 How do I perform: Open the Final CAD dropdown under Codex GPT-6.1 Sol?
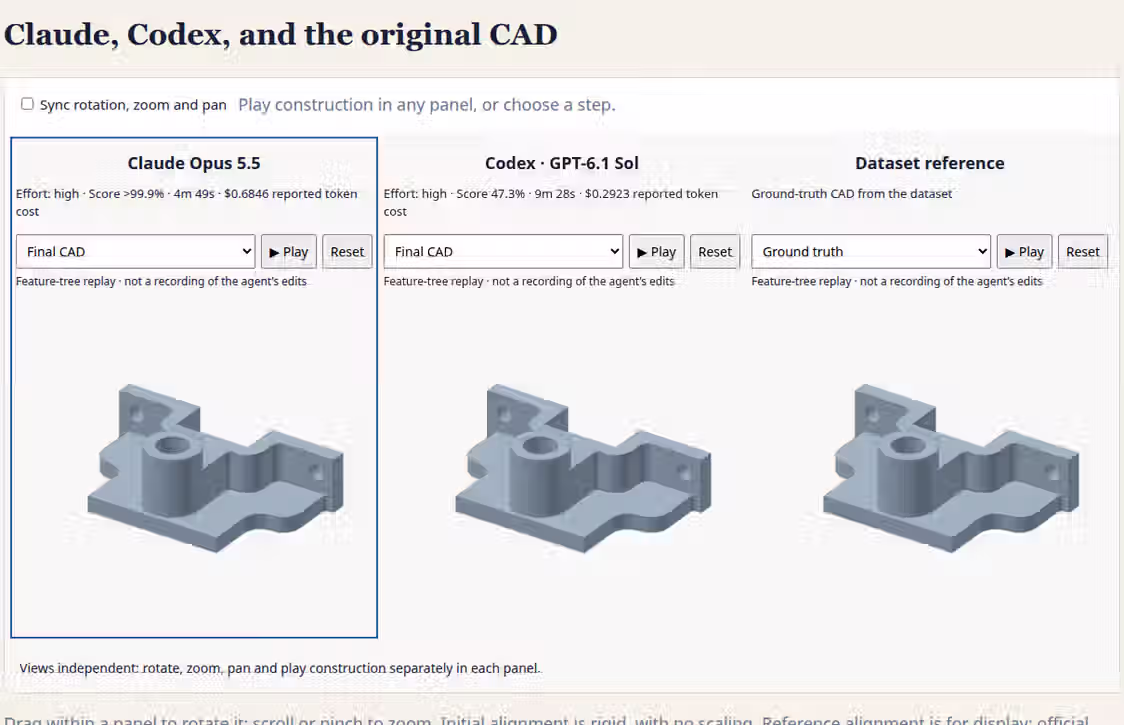click(x=503, y=252)
